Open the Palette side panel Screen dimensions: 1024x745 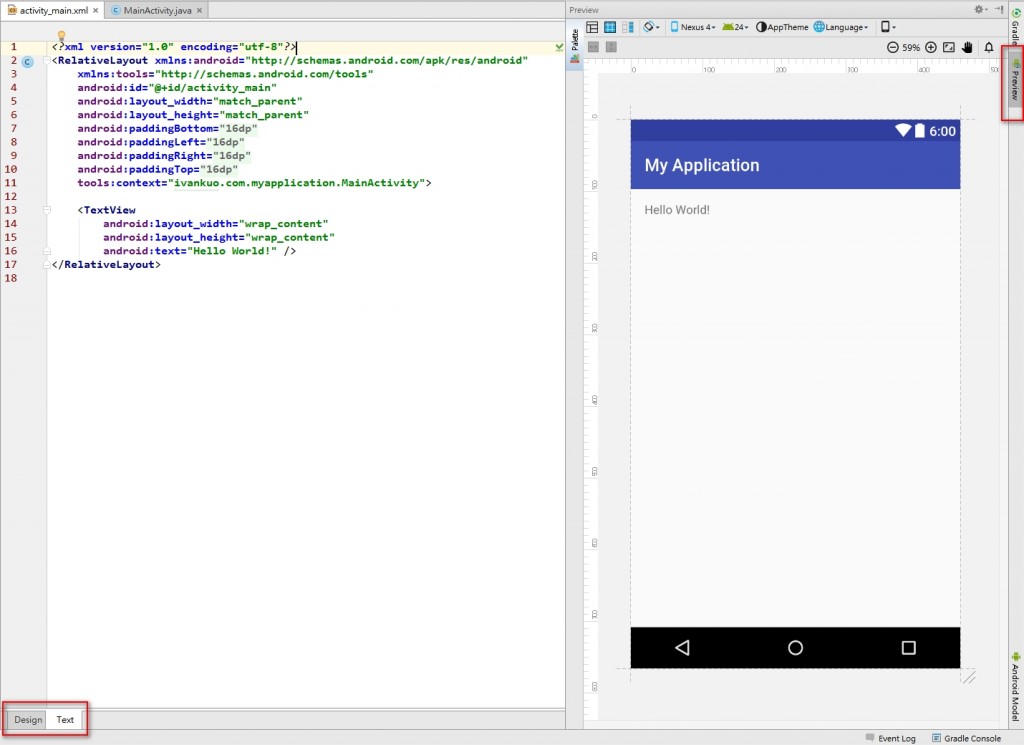coord(575,44)
